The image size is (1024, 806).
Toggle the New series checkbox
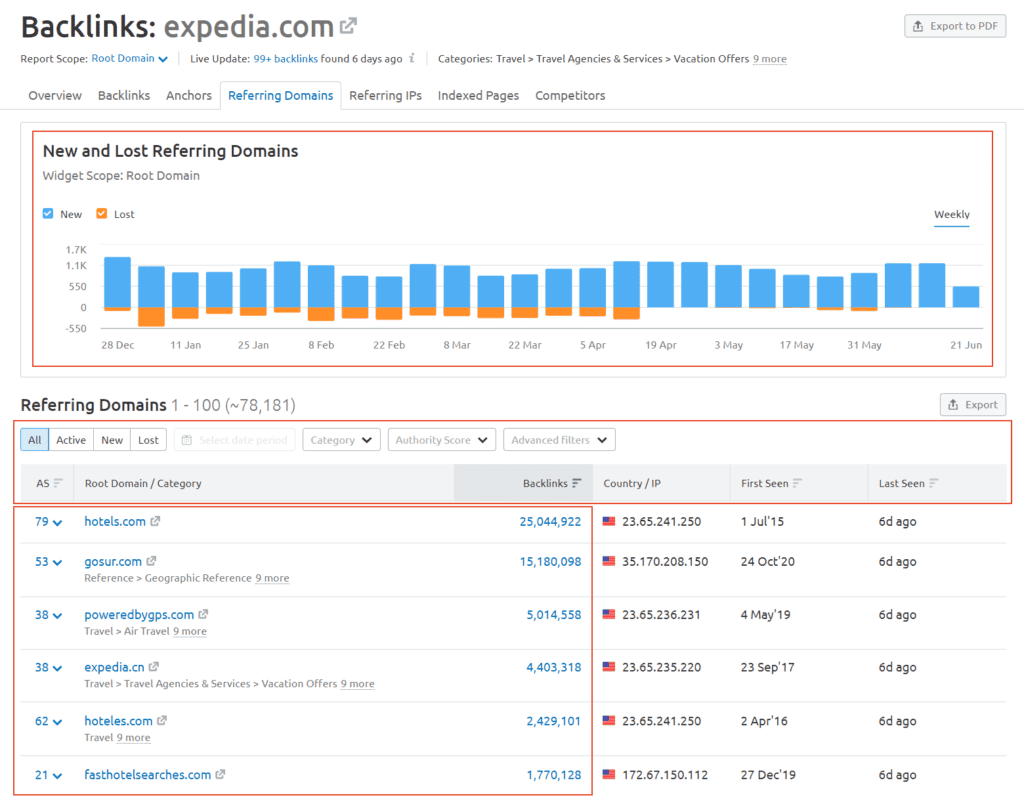(48, 214)
